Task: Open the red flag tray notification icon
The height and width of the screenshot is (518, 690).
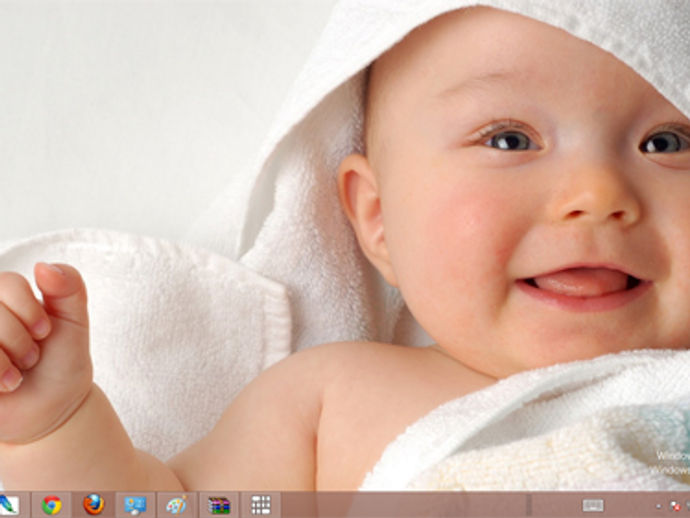Action: tap(675, 506)
